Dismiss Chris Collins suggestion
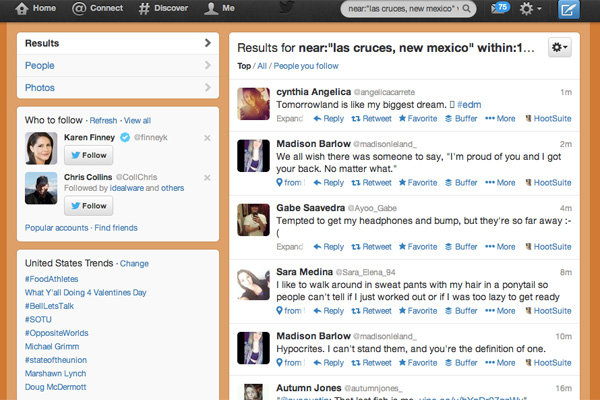The width and height of the screenshot is (600, 400). (x=207, y=178)
